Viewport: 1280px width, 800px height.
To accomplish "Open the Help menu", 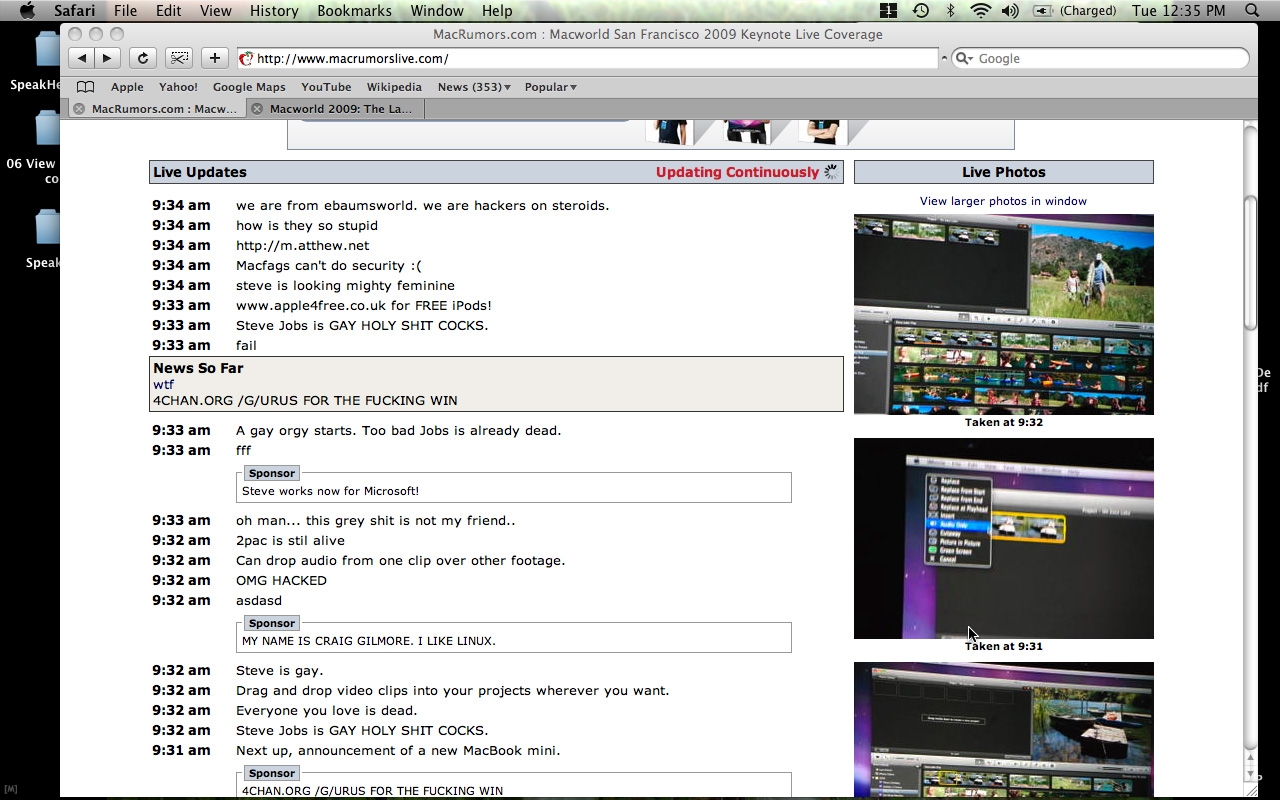I will click(x=497, y=11).
